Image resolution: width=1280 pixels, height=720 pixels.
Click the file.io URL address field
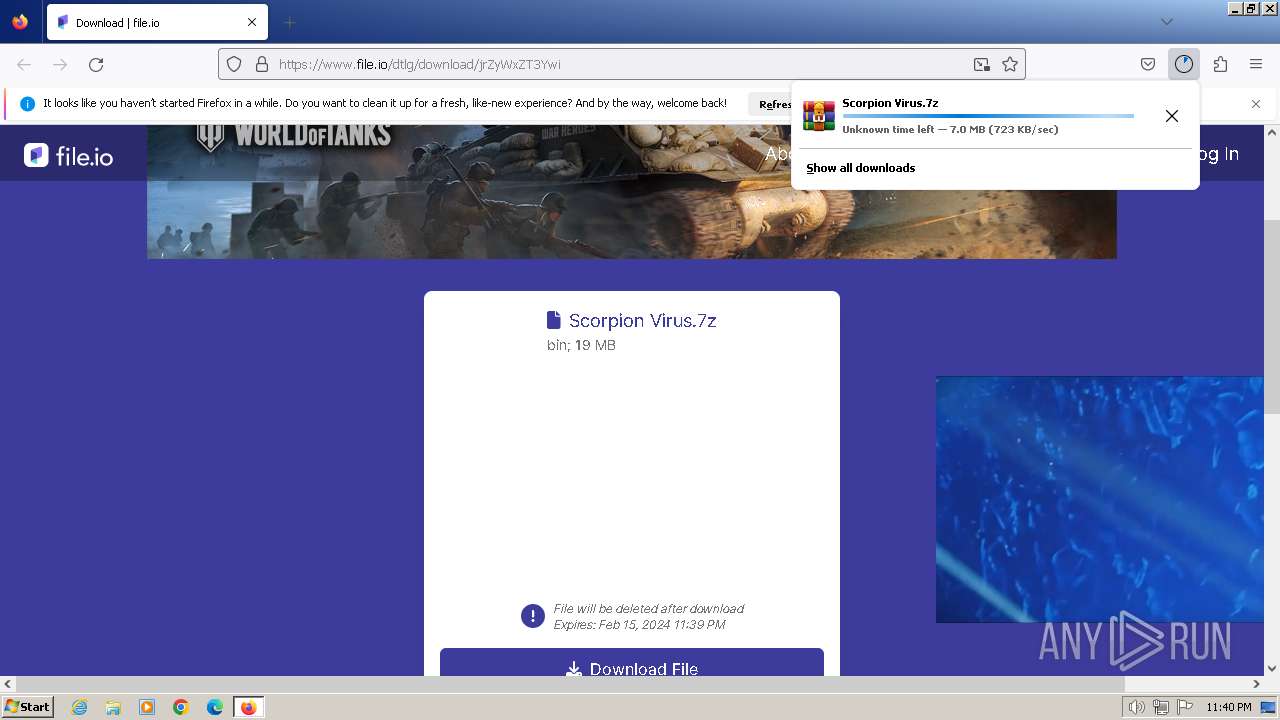620,64
